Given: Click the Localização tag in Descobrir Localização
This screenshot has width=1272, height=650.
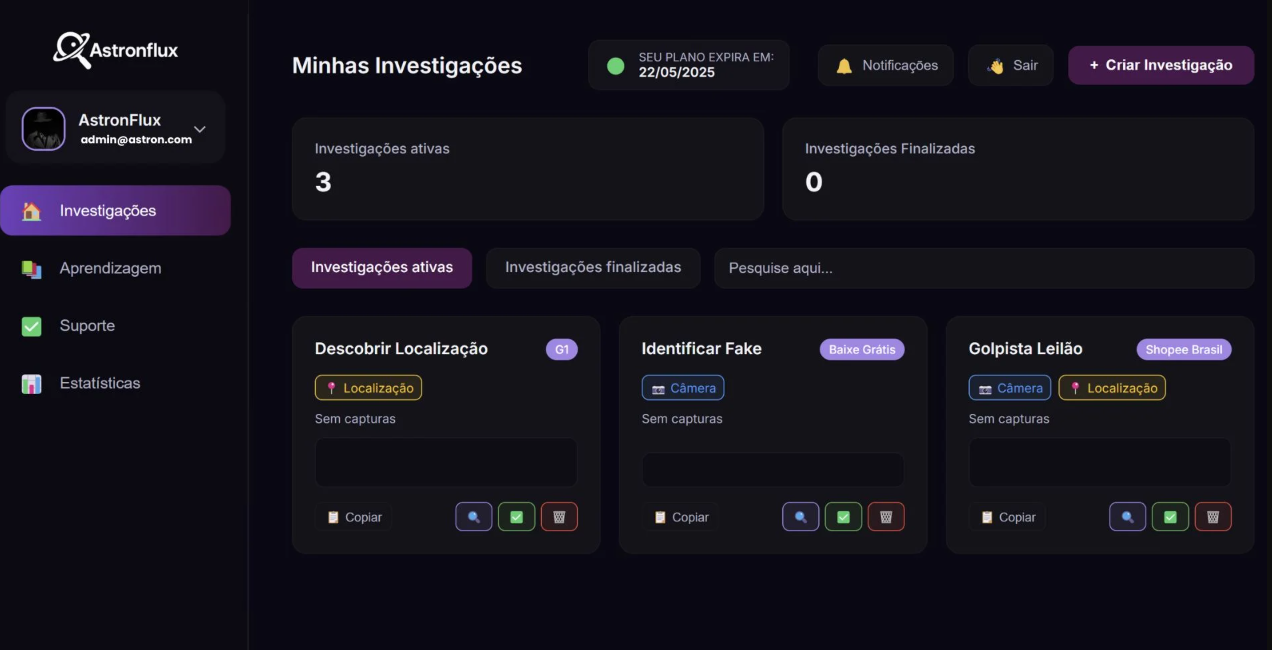Looking at the screenshot, I should pos(368,388).
